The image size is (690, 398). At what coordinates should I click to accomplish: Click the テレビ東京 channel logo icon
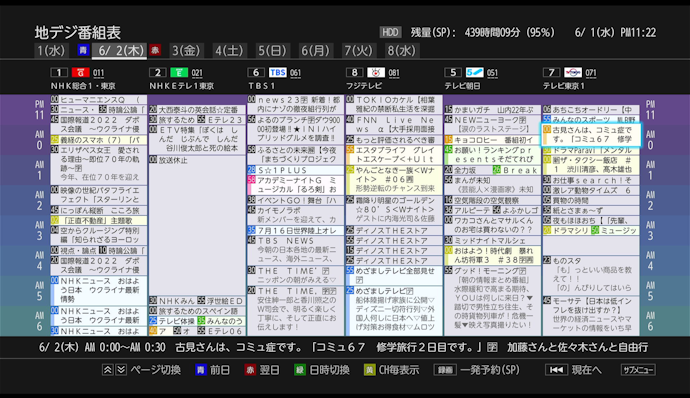click(x=573, y=72)
